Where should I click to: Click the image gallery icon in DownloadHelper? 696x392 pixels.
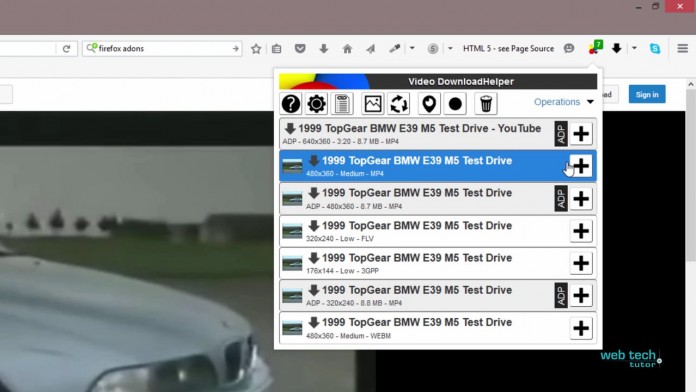coord(373,104)
